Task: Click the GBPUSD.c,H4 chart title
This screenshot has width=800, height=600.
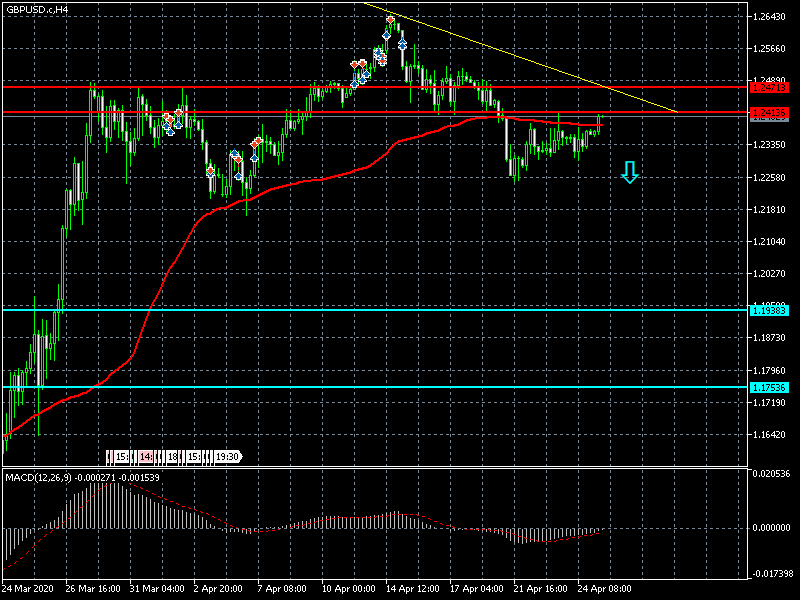Action: [37, 9]
